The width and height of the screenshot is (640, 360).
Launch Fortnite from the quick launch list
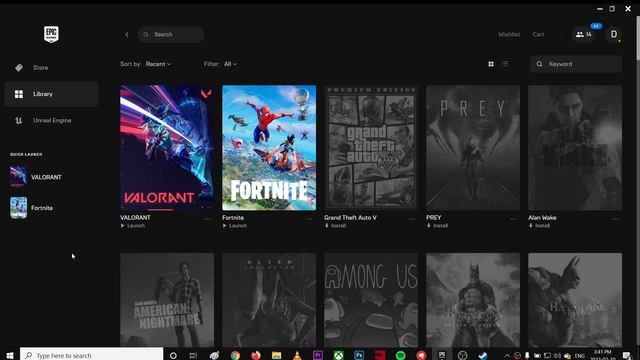click(32, 208)
